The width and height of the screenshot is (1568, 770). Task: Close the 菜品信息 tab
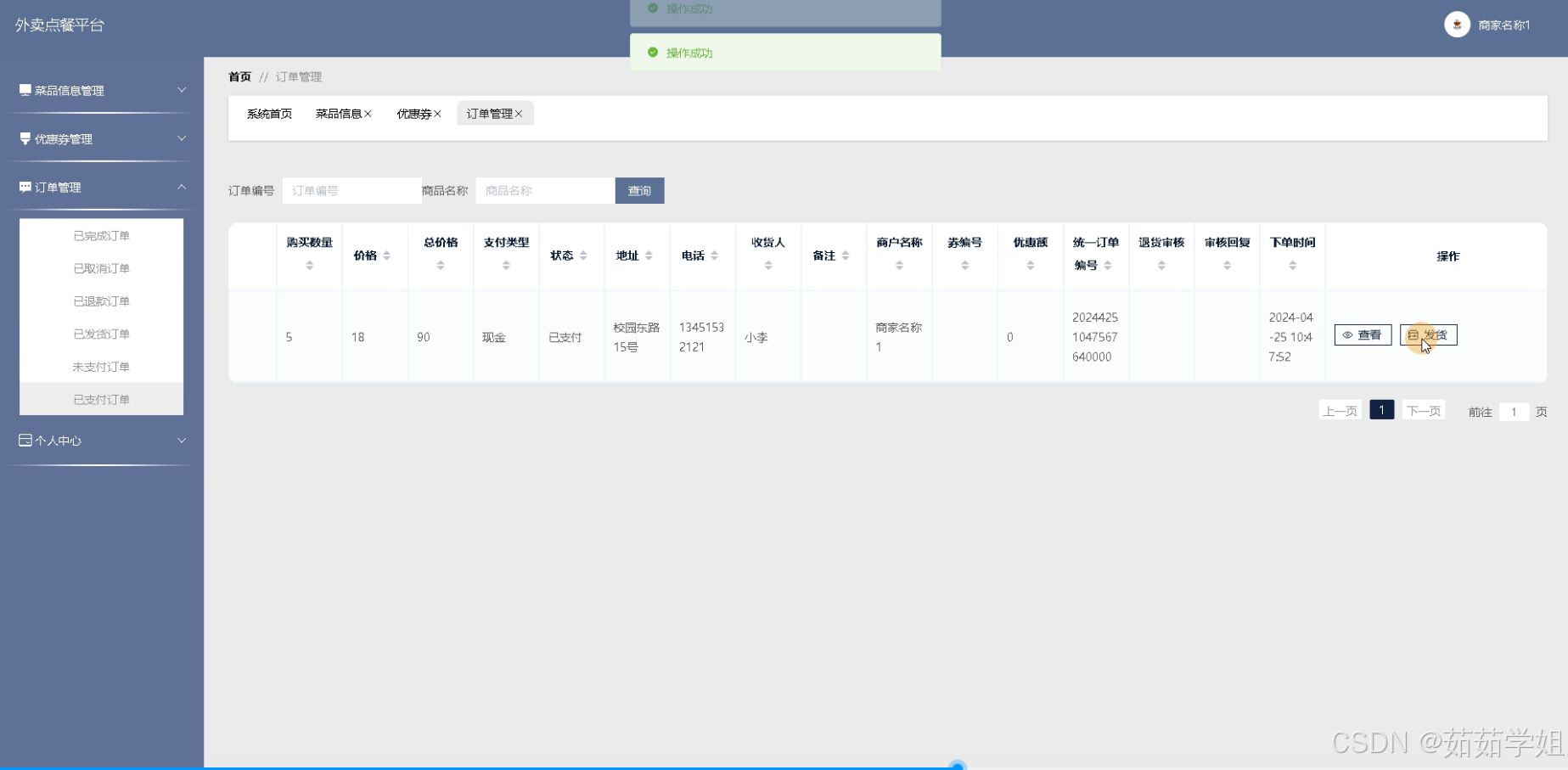368,114
